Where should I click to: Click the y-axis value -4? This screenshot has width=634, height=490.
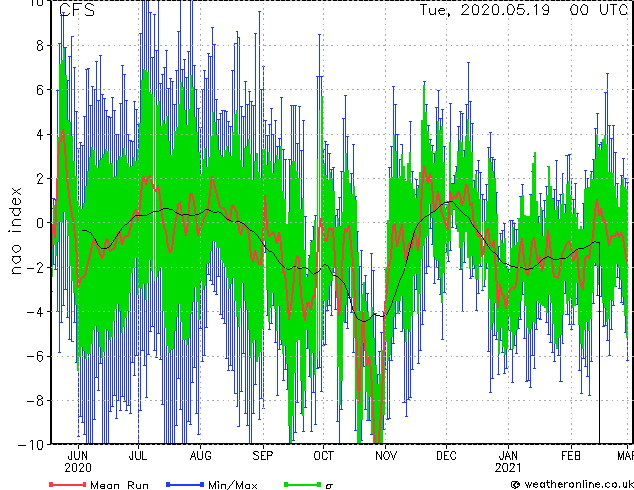(x=35, y=312)
